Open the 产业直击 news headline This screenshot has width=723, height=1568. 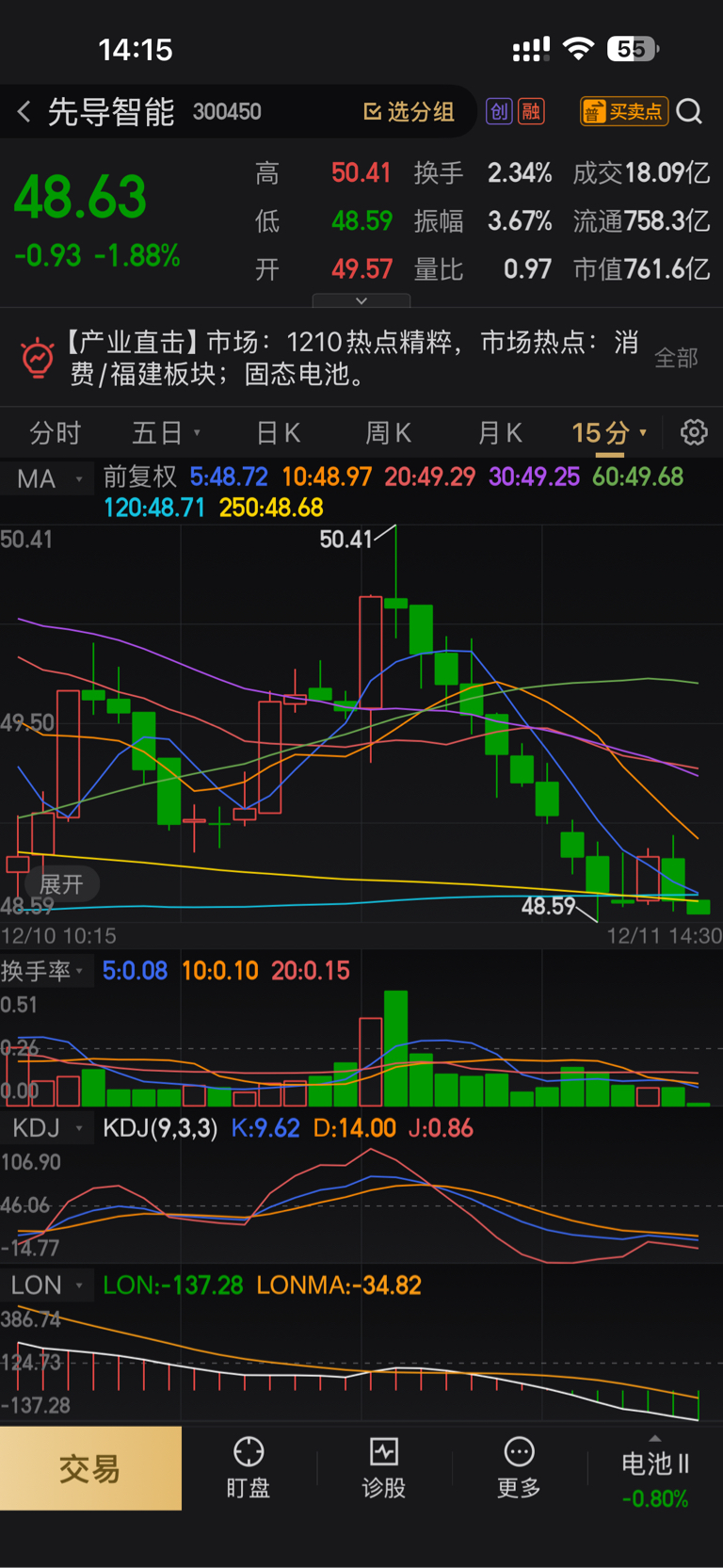(x=354, y=358)
